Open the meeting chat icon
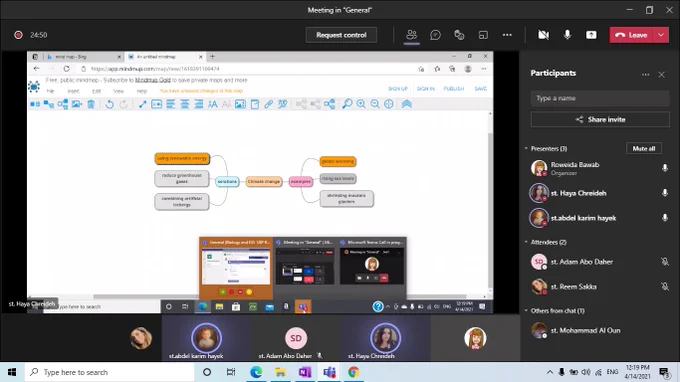The height and width of the screenshot is (382, 680). pos(435,35)
